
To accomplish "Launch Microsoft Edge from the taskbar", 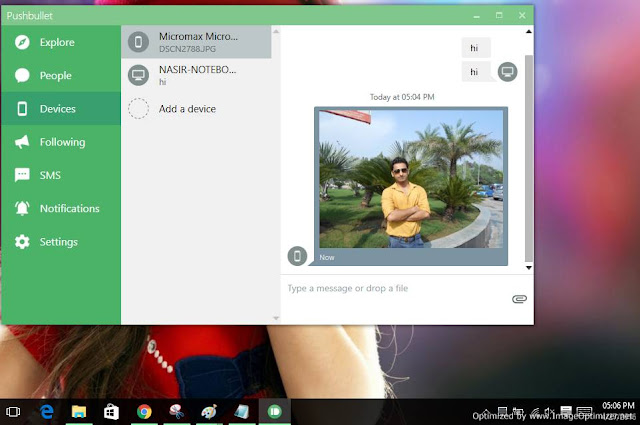I will 47,412.
